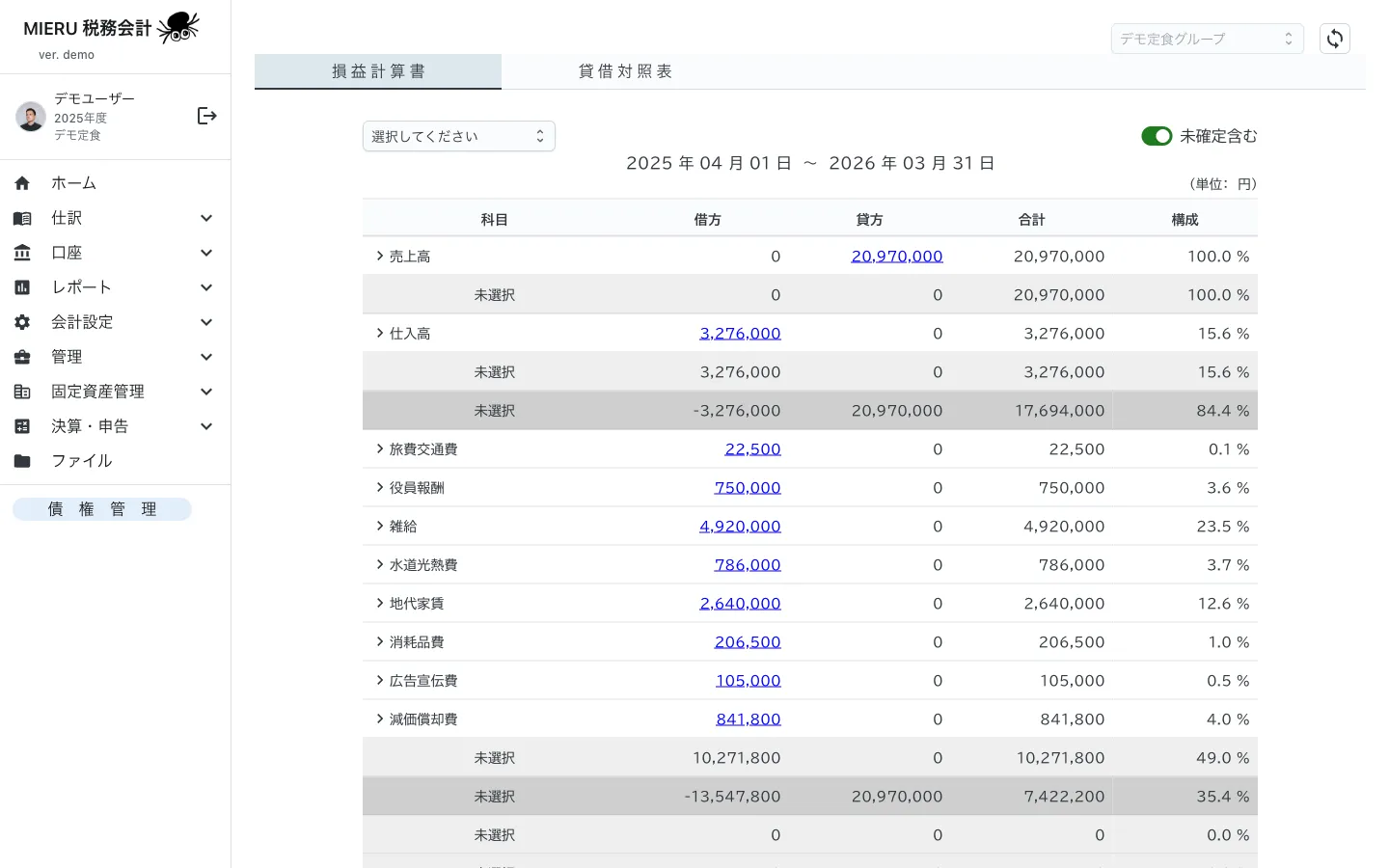Image resolution: width=1389 pixels, height=868 pixels.
Task: Expand the 売上高 row
Action: click(x=380, y=256)
